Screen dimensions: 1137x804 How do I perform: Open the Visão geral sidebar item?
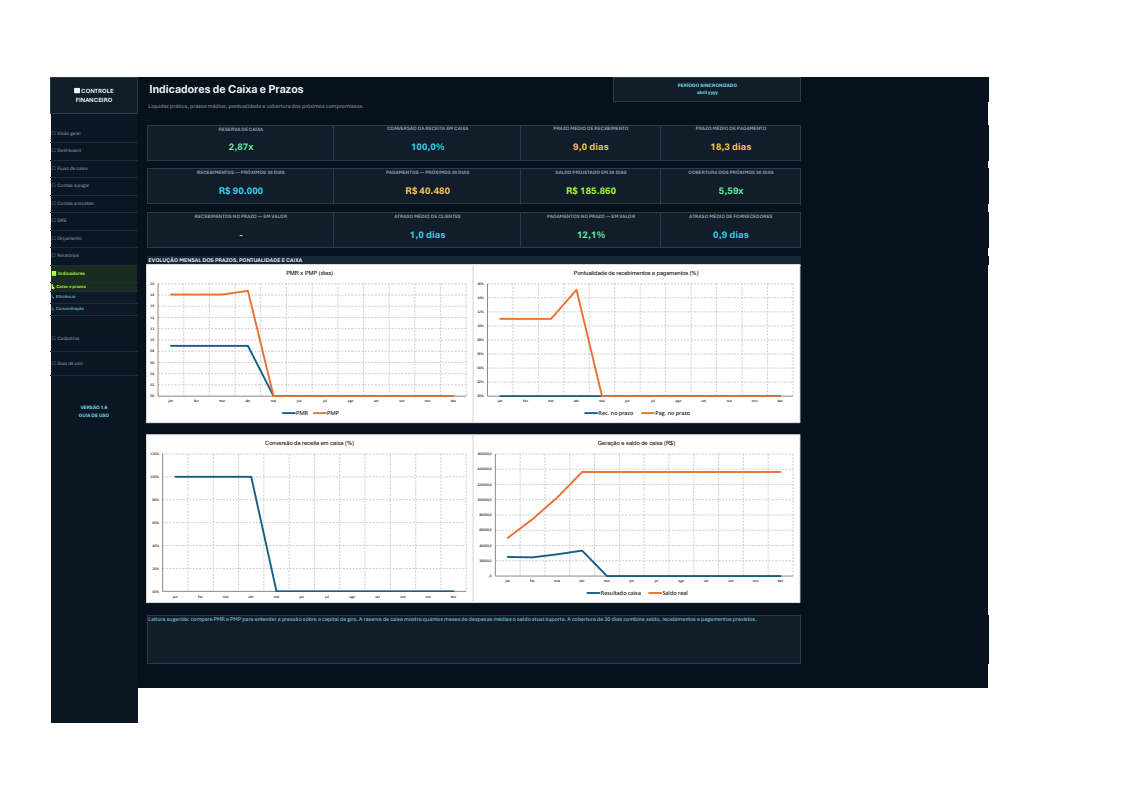click(94, 133)
